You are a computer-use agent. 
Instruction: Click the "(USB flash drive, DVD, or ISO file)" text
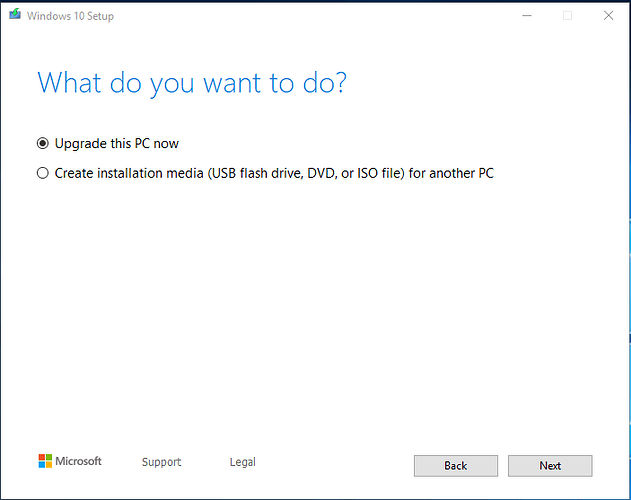pyautogui.click(x=306, y=173)
